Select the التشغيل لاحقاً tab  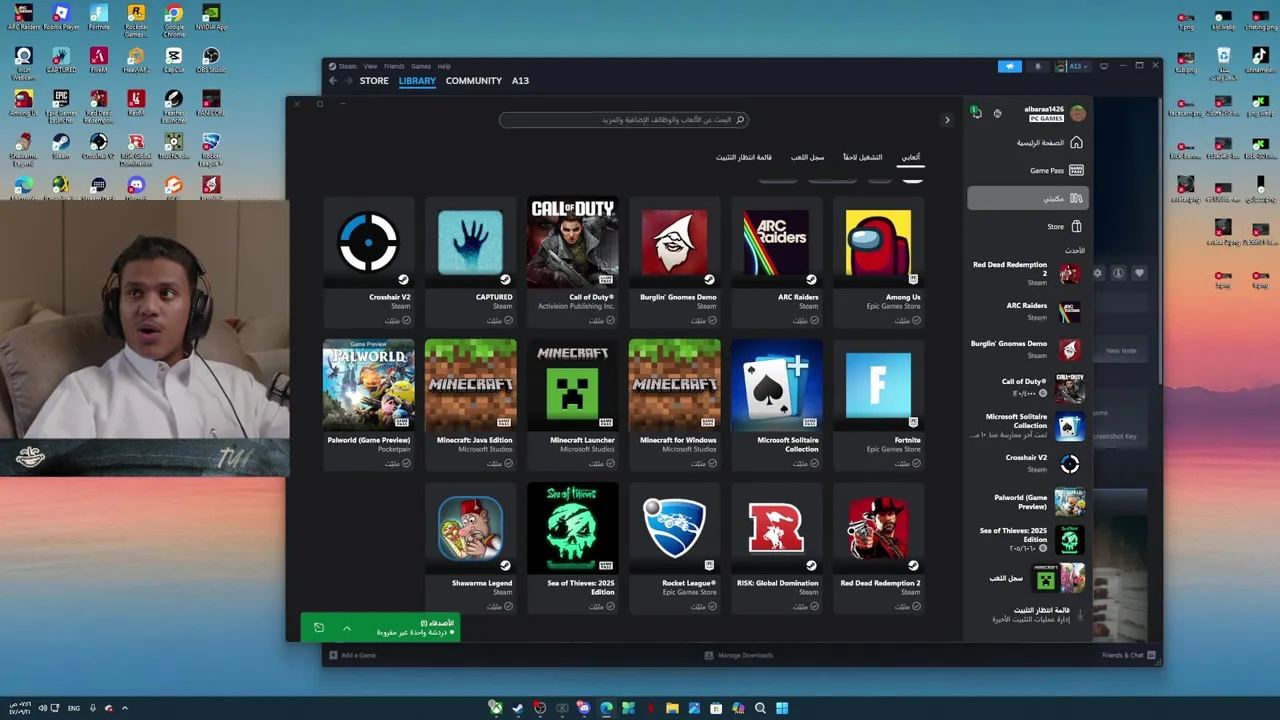click(862, 157)
